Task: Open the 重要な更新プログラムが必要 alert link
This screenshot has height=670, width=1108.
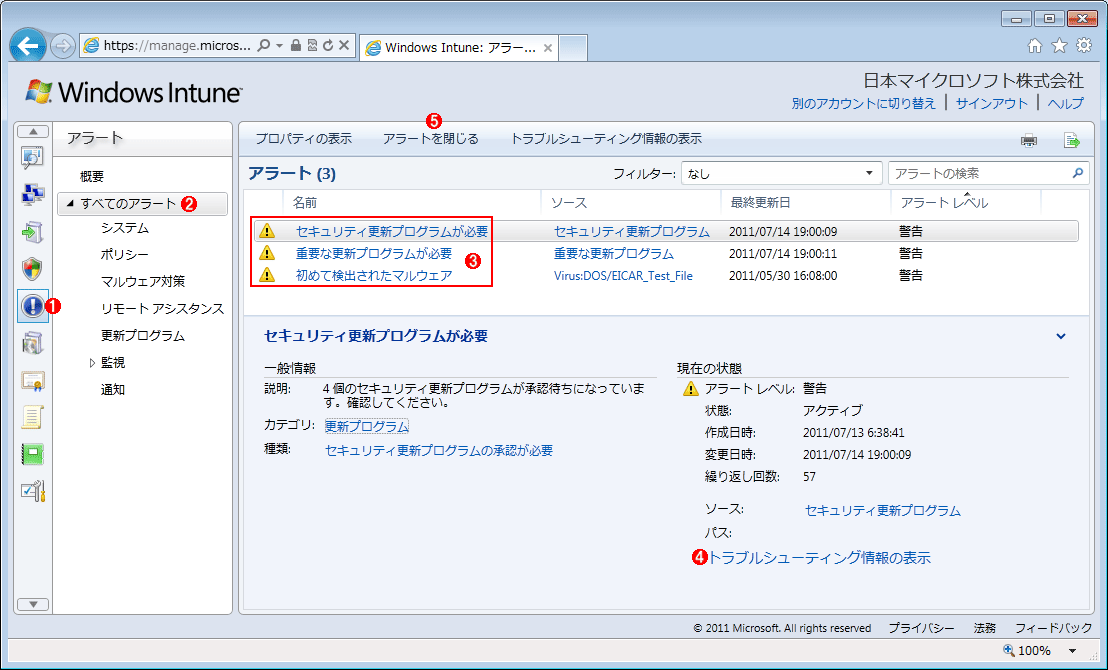Action: coord(374,254)
